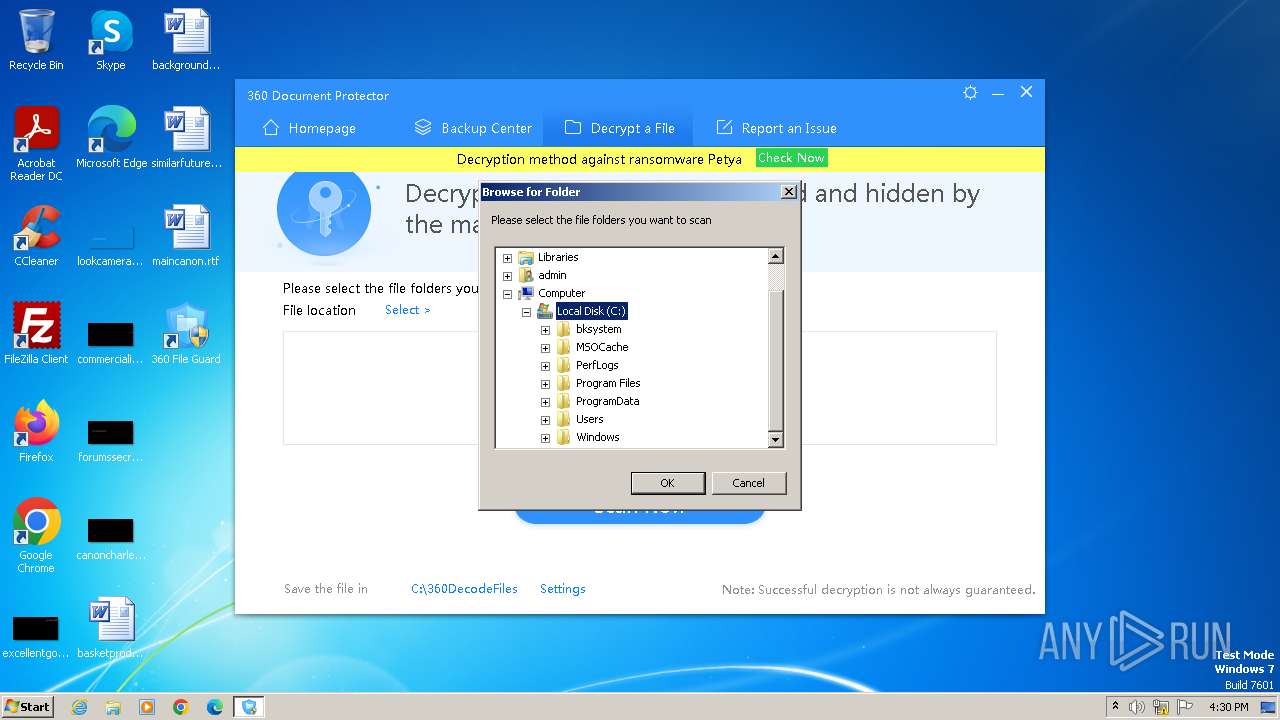
Task: Open Google Chrome desktop shortcut
Action: 36,536
